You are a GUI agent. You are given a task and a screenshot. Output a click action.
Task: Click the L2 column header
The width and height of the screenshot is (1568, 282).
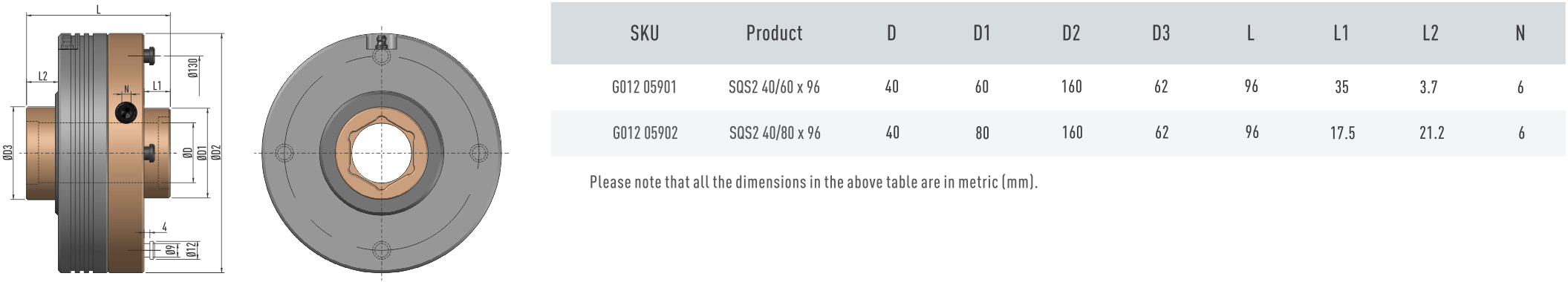pos(1431,33)
